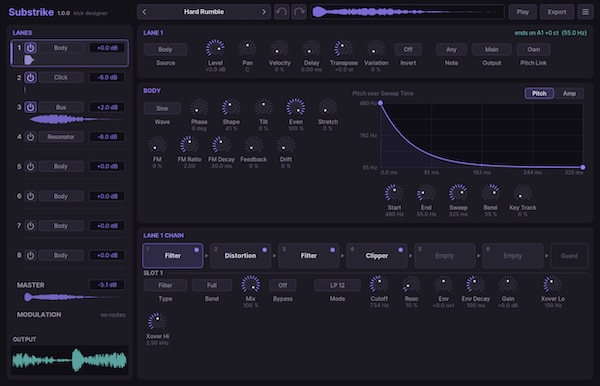Open lane 3 Bus type selector
Image resolution: width=600 pixels, height=386 pixels.
[x=61, y=107]
